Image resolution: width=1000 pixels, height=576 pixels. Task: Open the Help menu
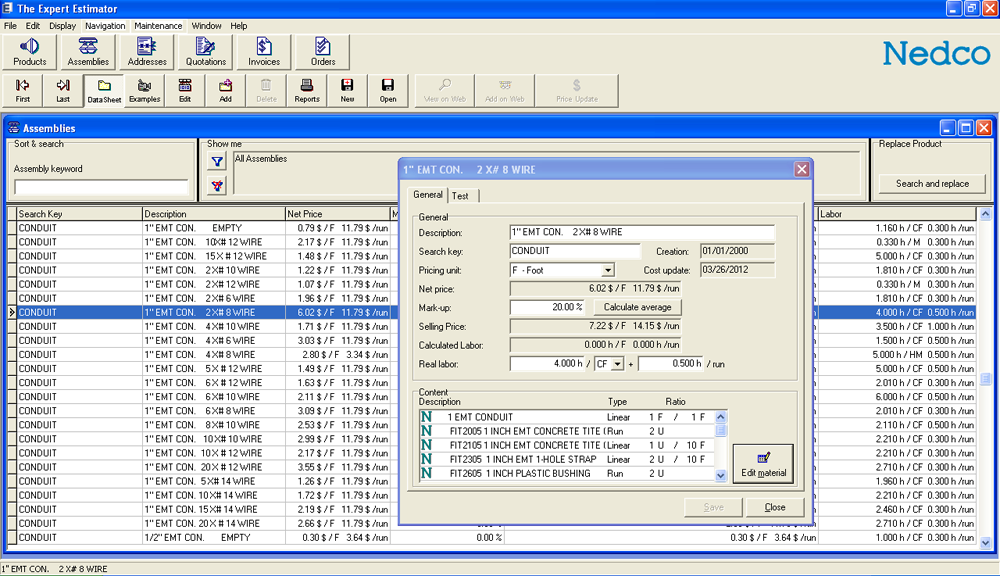[x=239, y=26]
